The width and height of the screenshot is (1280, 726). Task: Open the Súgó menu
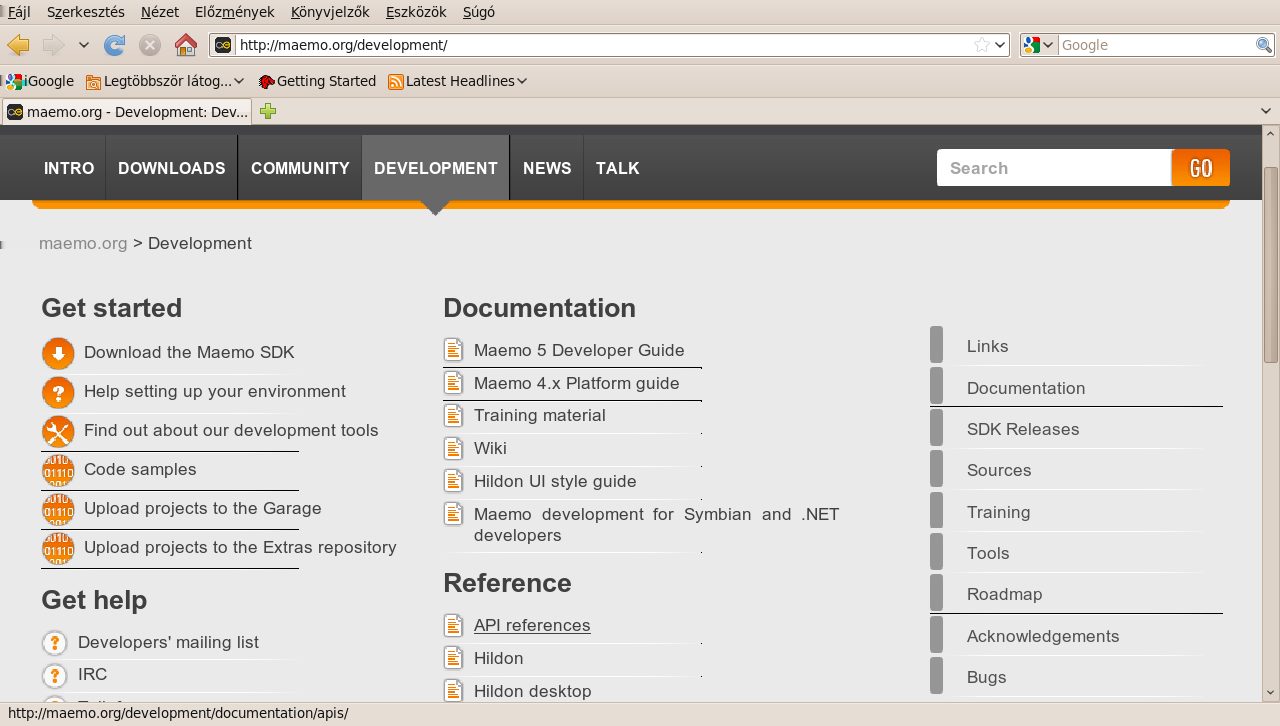click(x=479, y=12)
